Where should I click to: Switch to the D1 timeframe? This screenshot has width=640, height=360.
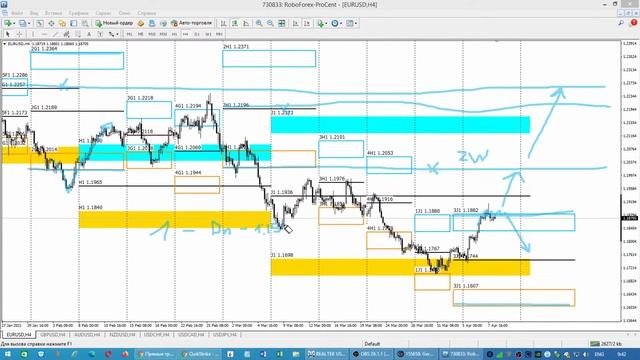(197, 34)
